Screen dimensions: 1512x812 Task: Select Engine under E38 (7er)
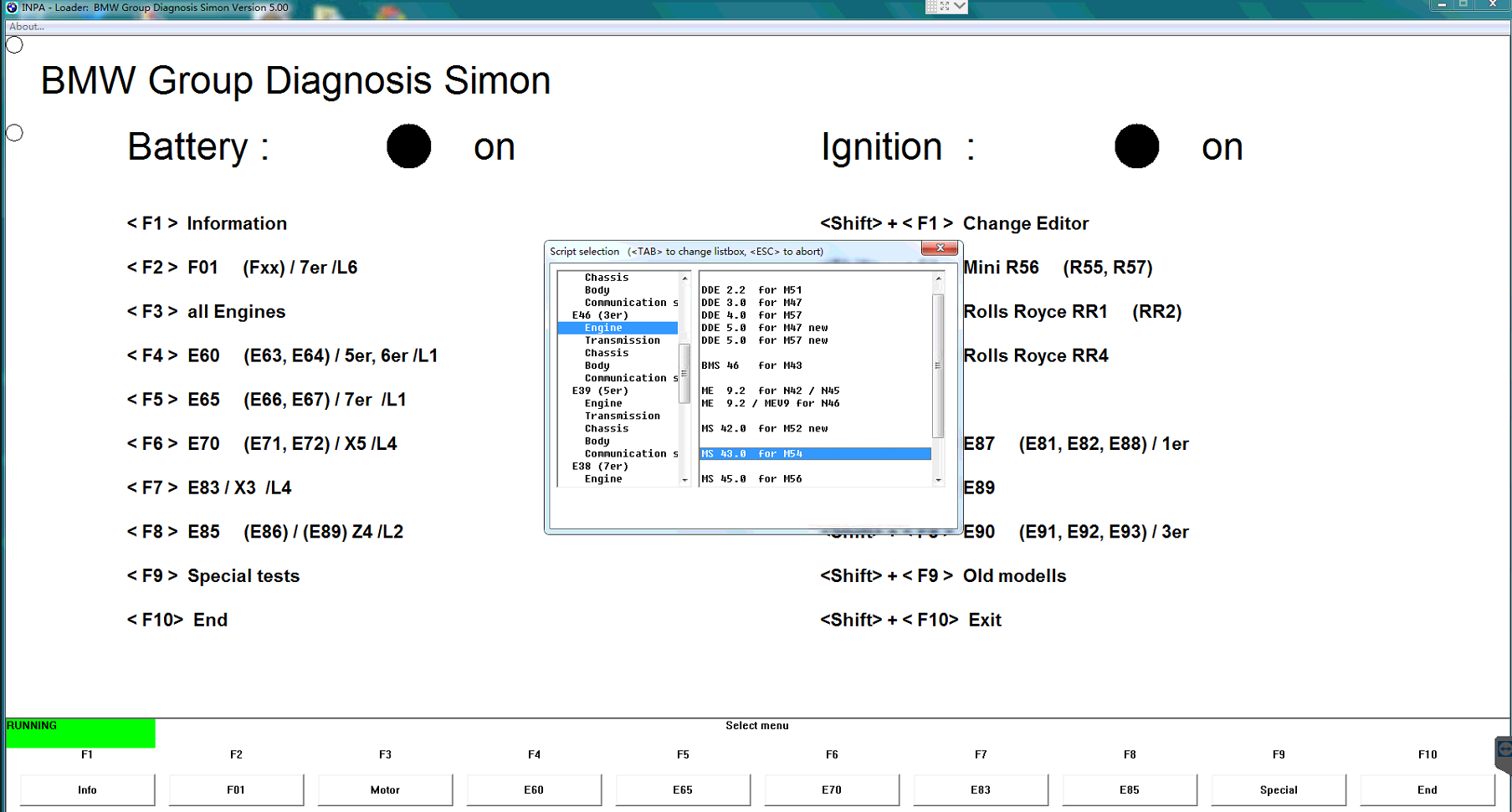coord(603,479)
